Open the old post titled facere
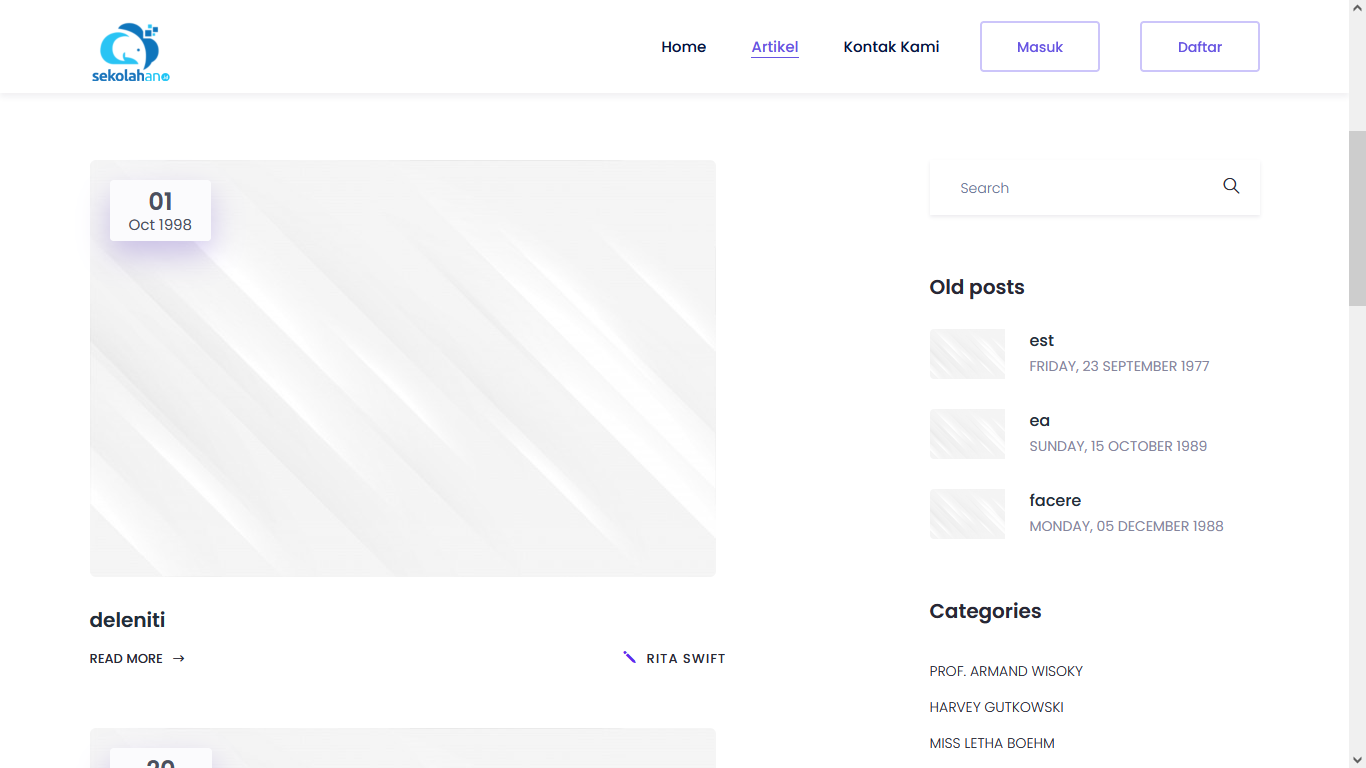Image resolution: width=1366 pixels, height=768 pixels. tap(1055, 501)
